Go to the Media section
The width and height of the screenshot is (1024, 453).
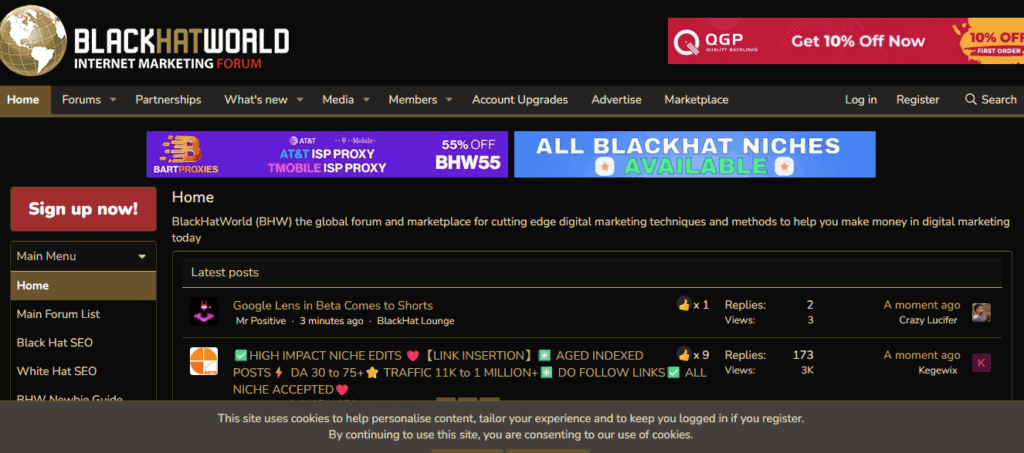tap(338, 100)
